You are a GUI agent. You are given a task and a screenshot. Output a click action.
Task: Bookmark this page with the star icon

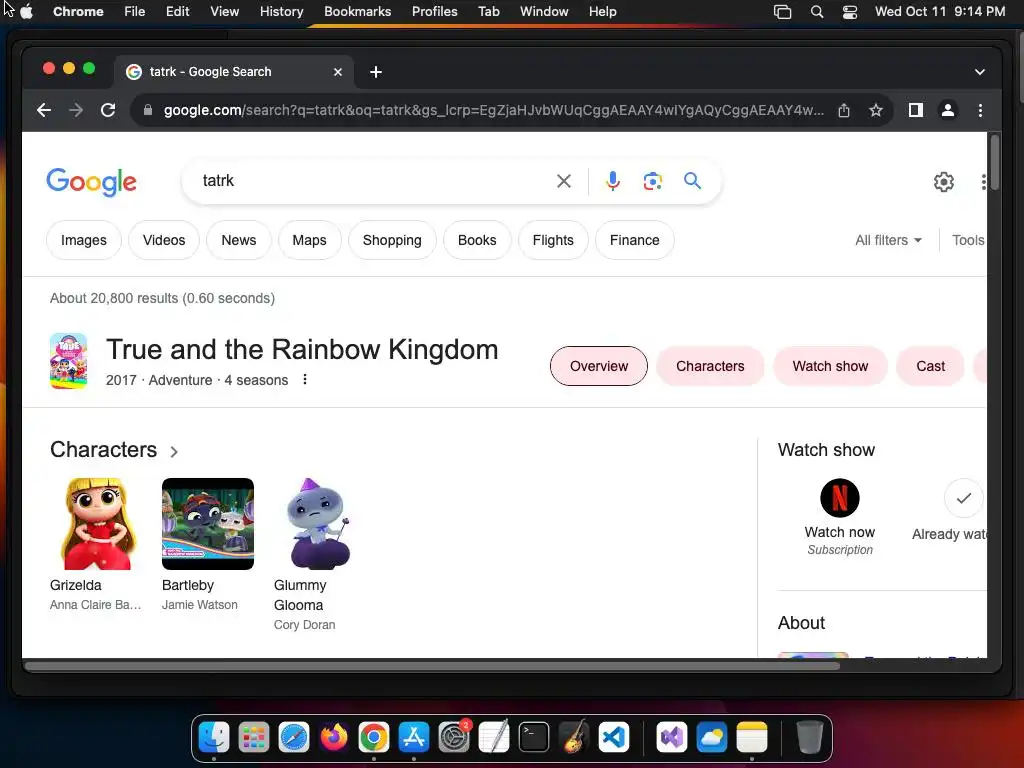[876, 110]
